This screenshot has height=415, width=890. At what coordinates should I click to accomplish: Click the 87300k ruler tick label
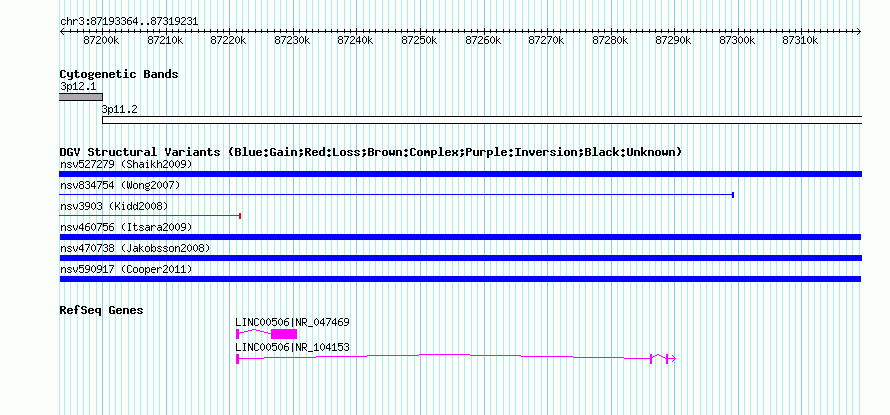(x=737, y=40)
